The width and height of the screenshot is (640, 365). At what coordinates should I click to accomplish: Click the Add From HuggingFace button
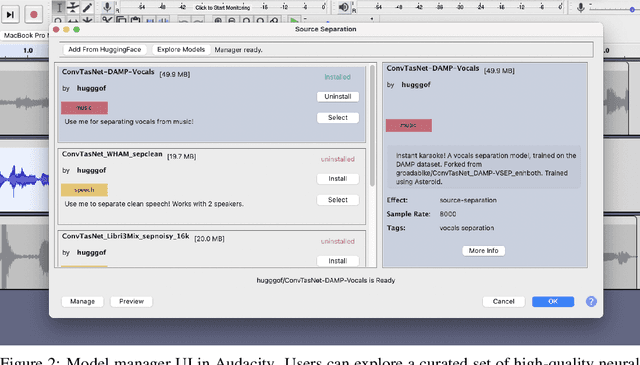(104, 49)
